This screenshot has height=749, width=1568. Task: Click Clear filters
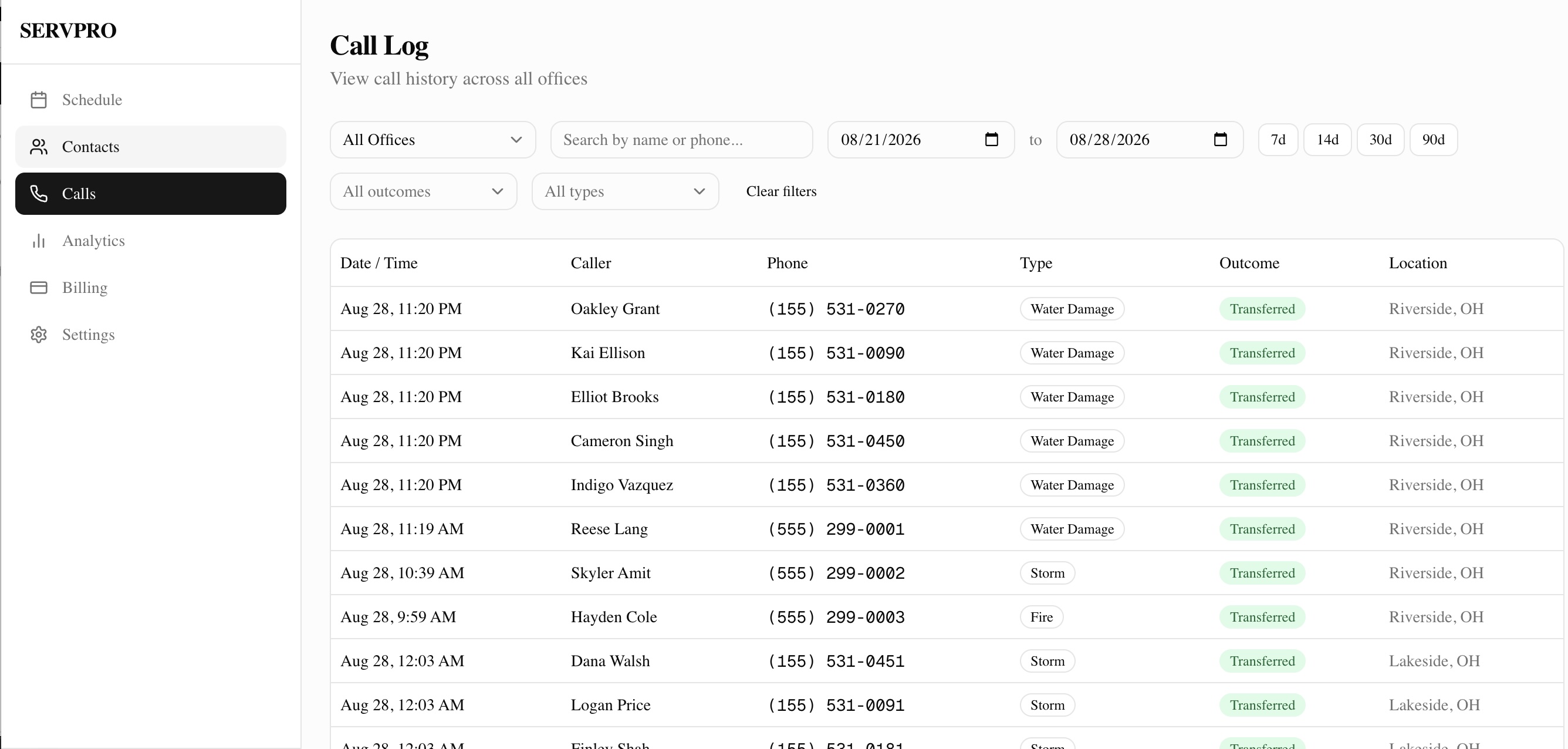coord(781,191)
